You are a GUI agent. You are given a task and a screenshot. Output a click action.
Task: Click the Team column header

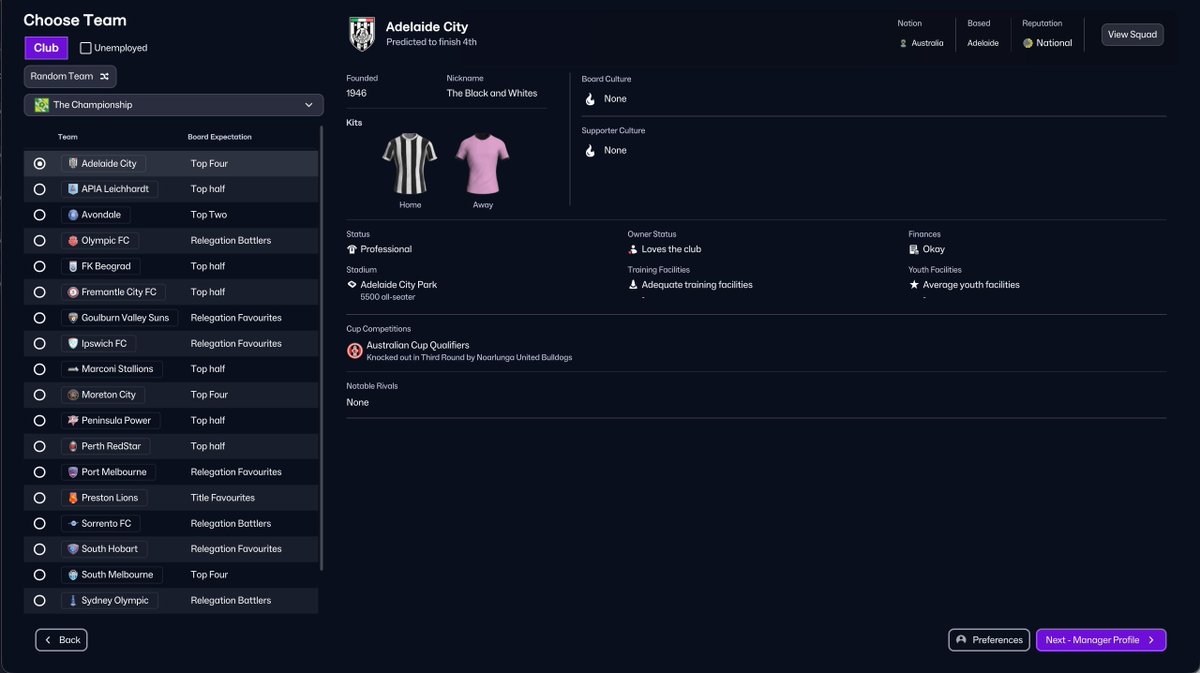click(68, 137)
